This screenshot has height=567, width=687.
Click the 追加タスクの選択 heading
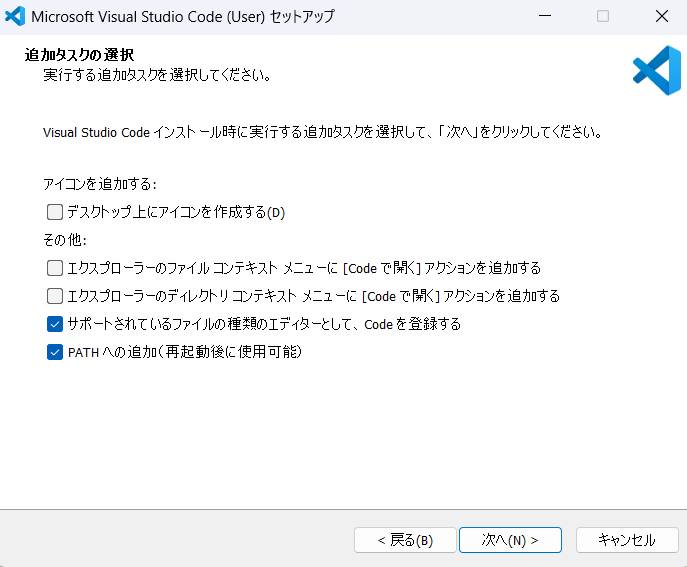coord(79,55)
